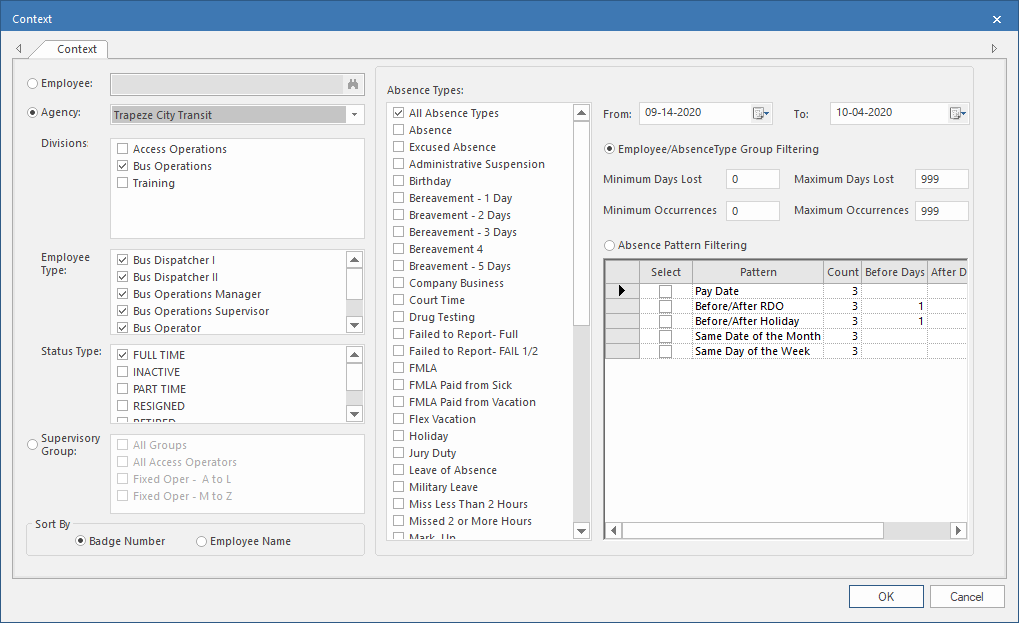Click the Cancel button

click(x=966, y=597)
